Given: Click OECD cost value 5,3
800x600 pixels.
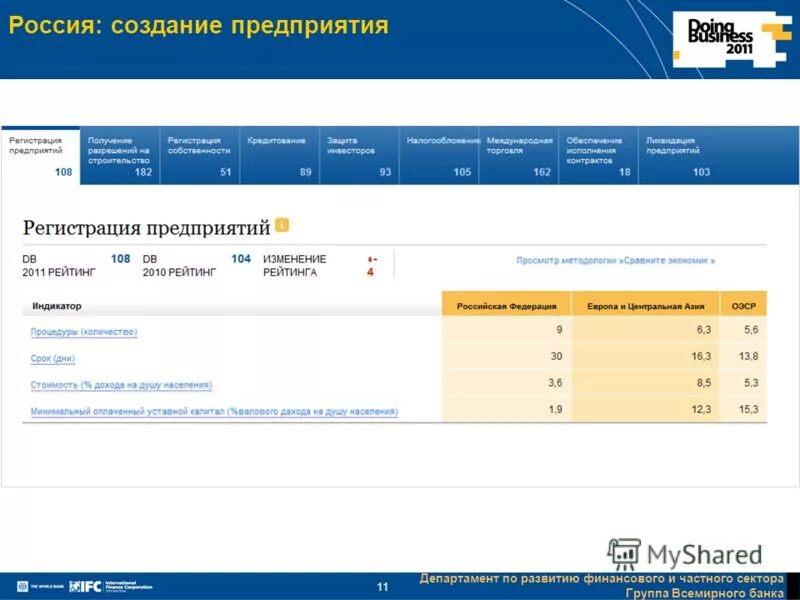Looking at the screenshot, I should 751,383.
